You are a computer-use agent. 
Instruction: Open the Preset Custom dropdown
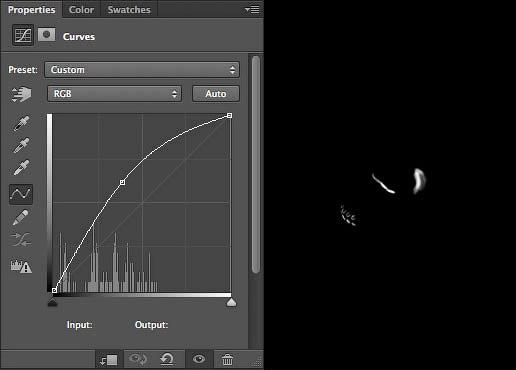(142, 70)
